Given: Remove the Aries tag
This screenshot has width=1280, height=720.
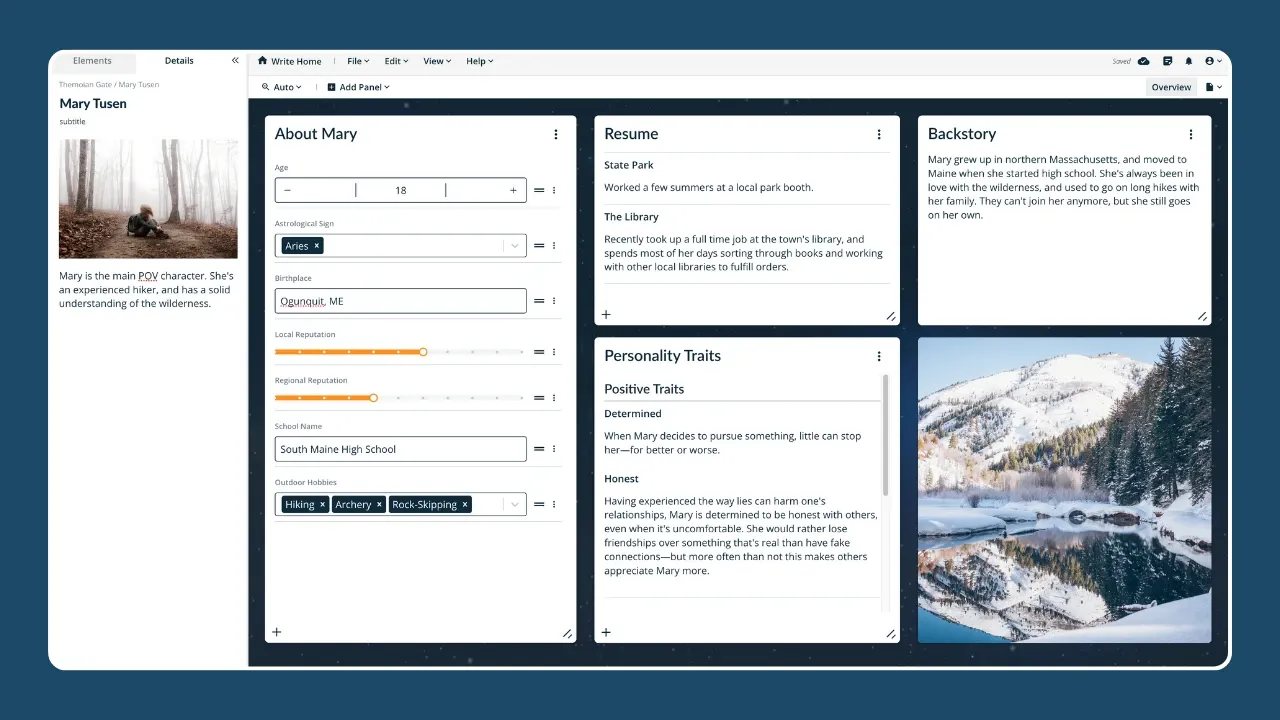Looking at the screenshot, I should coord(317,246).
